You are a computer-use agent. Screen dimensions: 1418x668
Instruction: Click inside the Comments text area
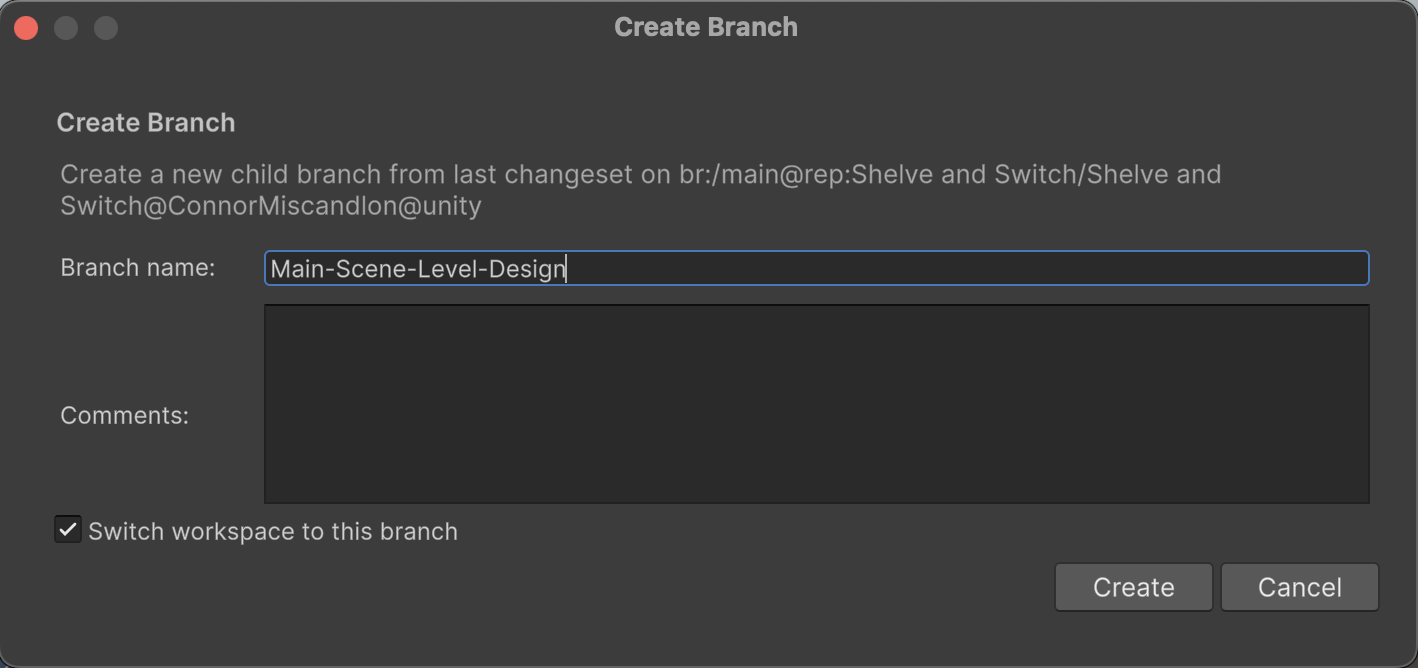pos(816,404)
